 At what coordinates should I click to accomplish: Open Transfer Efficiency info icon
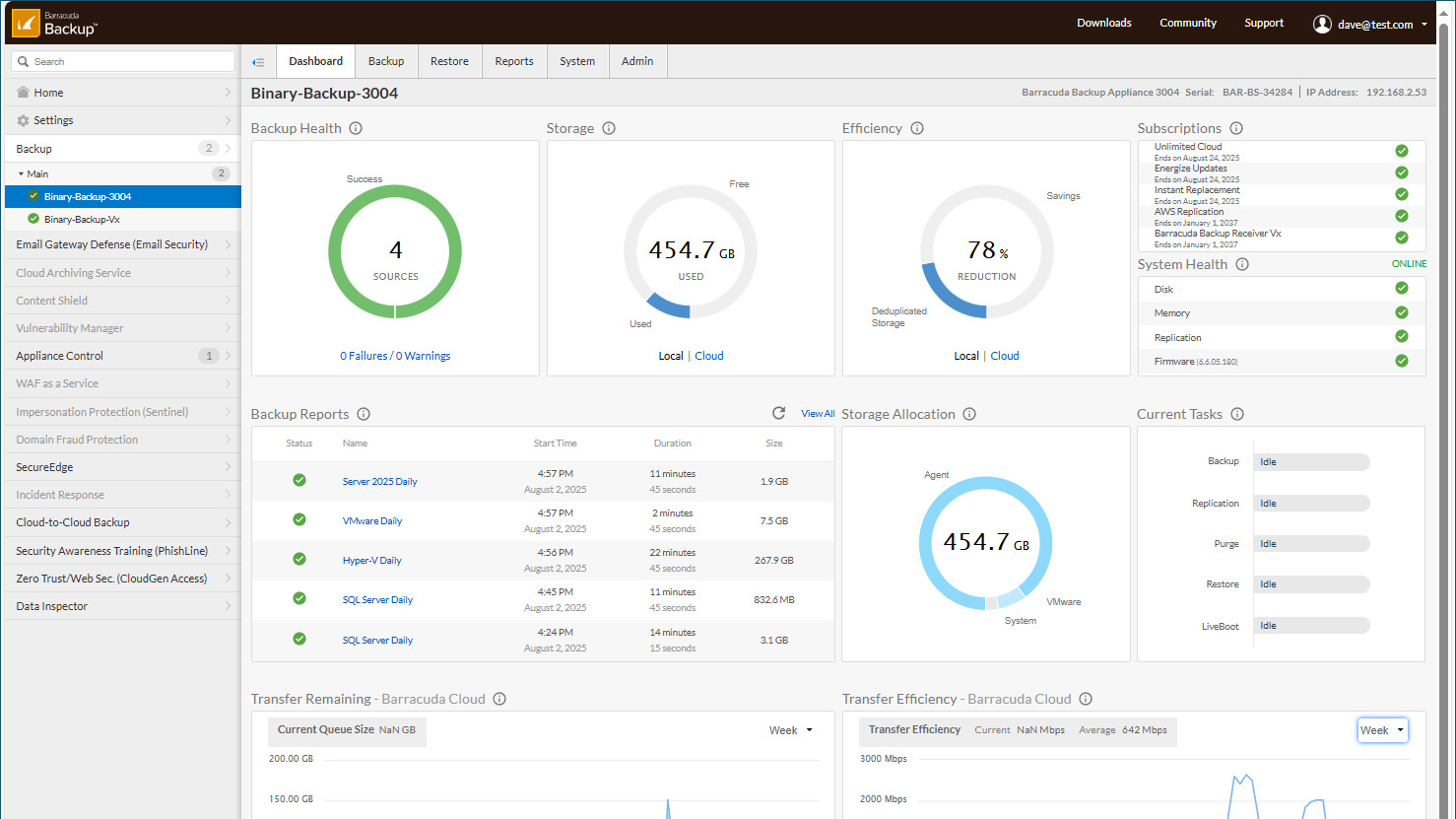pyautogui.click(x=1086, y=699)
